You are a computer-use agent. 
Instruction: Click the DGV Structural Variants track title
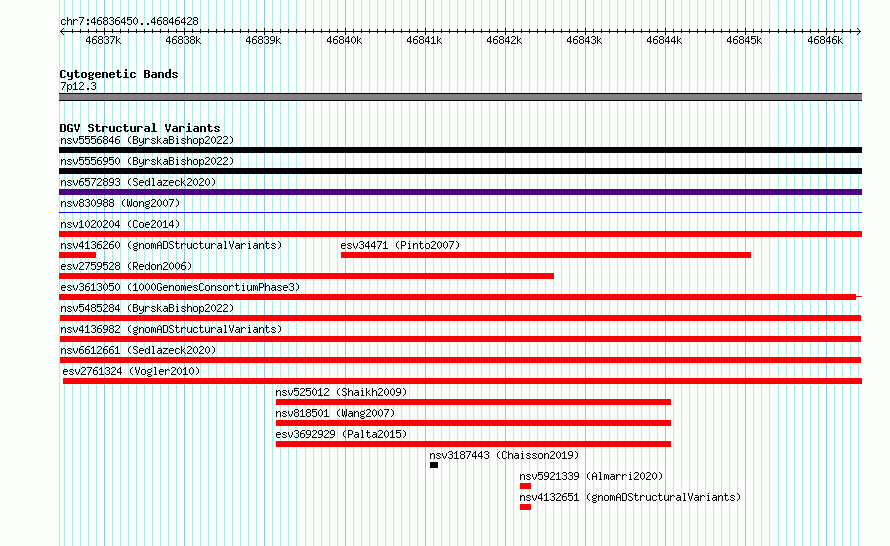(140, 128)
